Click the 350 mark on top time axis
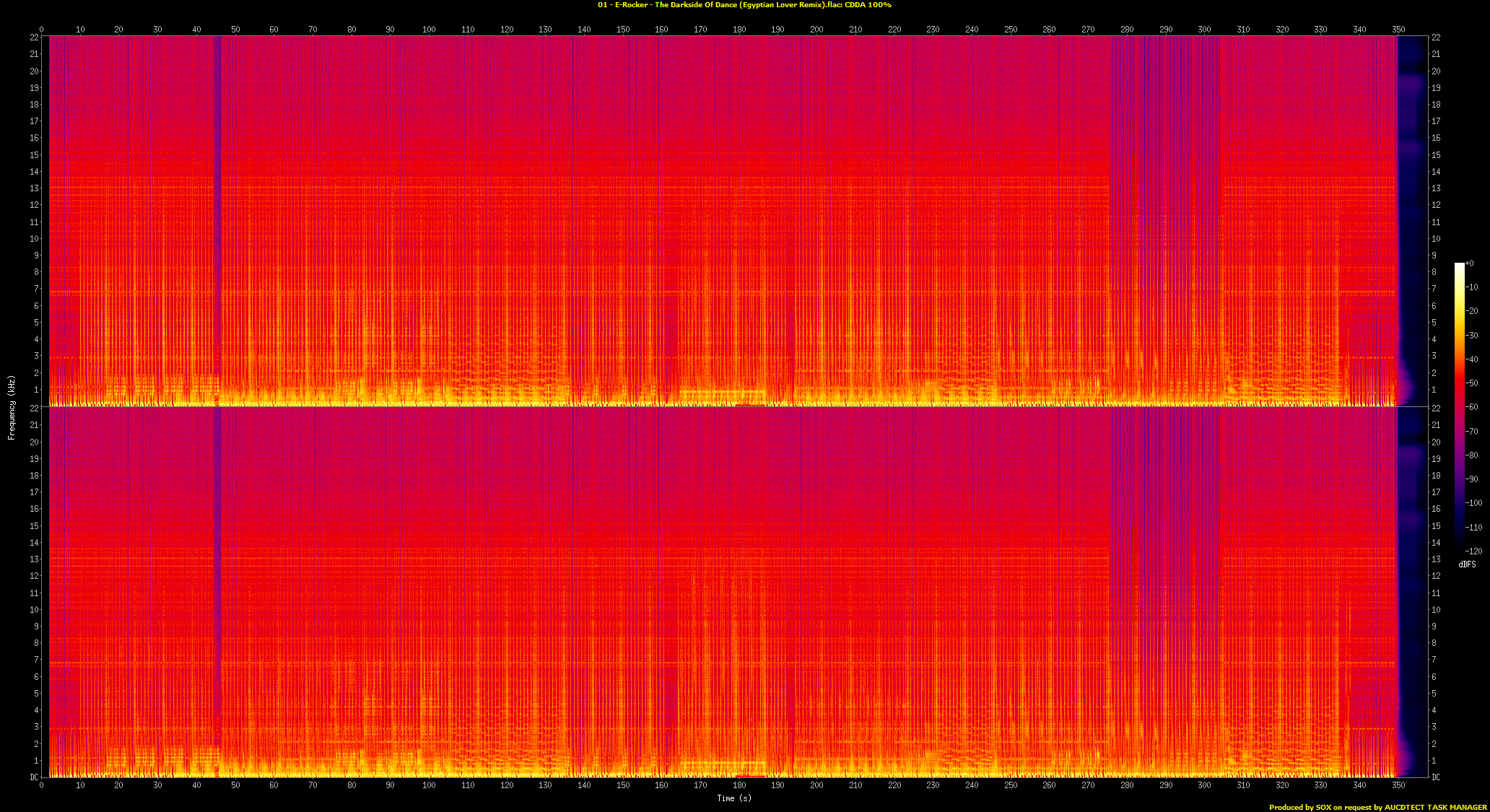The width and height of the screenshot is (1490, 812). pyautogui.click(x=1398, y=30)
